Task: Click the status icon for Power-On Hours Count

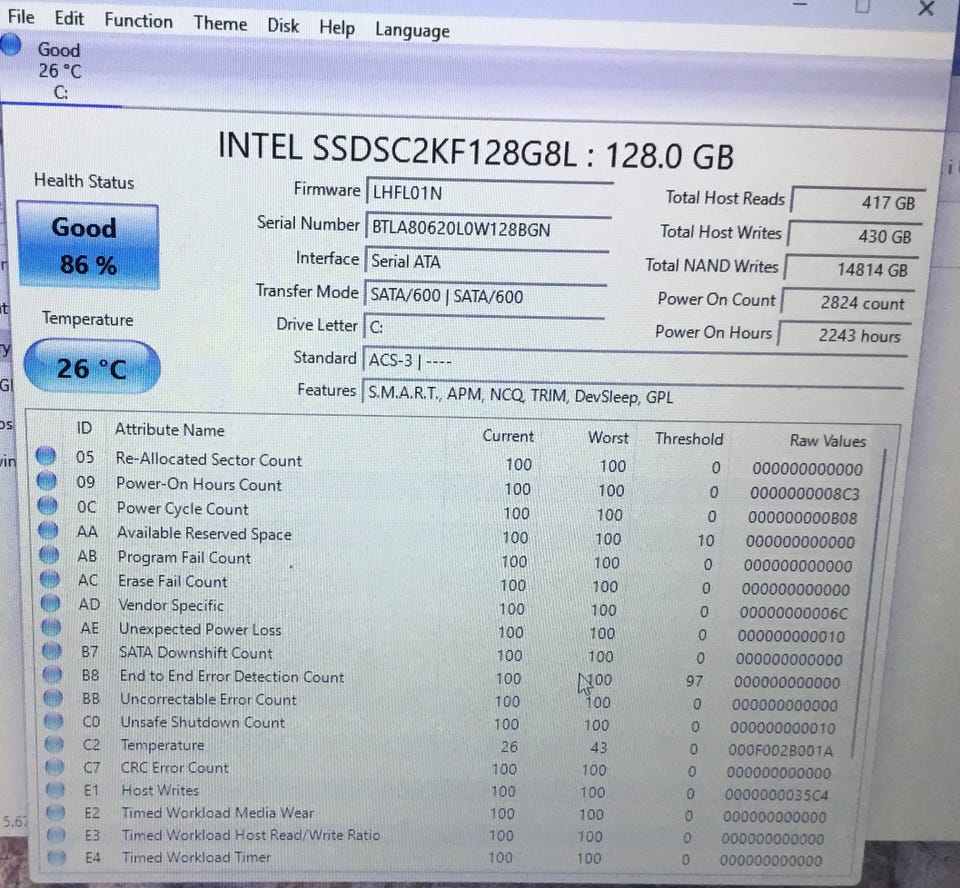Action: [x=47, y=481]
